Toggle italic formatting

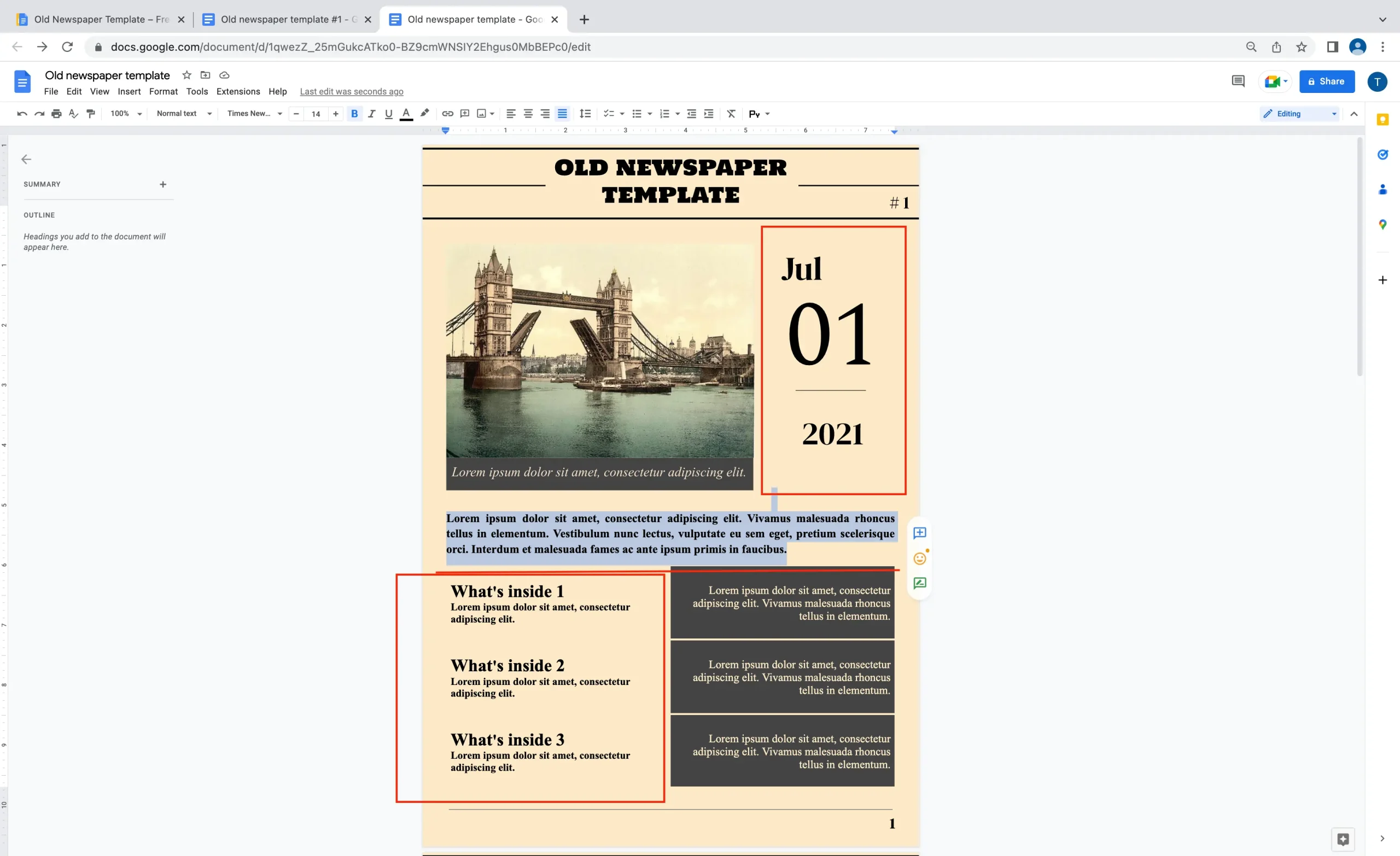click(x=371, y=114)
